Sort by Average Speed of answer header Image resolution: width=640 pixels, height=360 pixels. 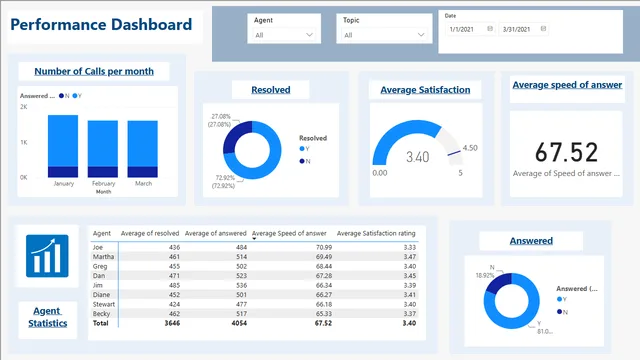(289, 233)
